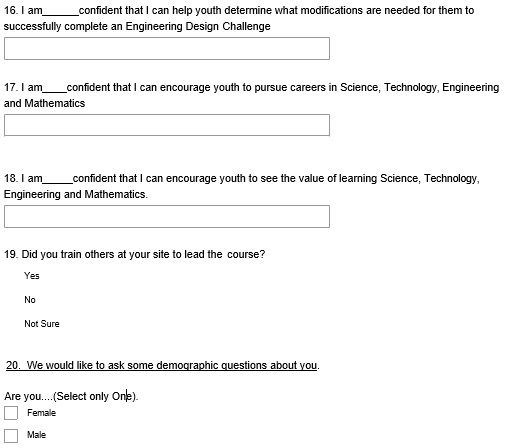Click the Female label text
The height and width of the screenshot is (448, 506).
pyautogui.click(x=41, y=413)
